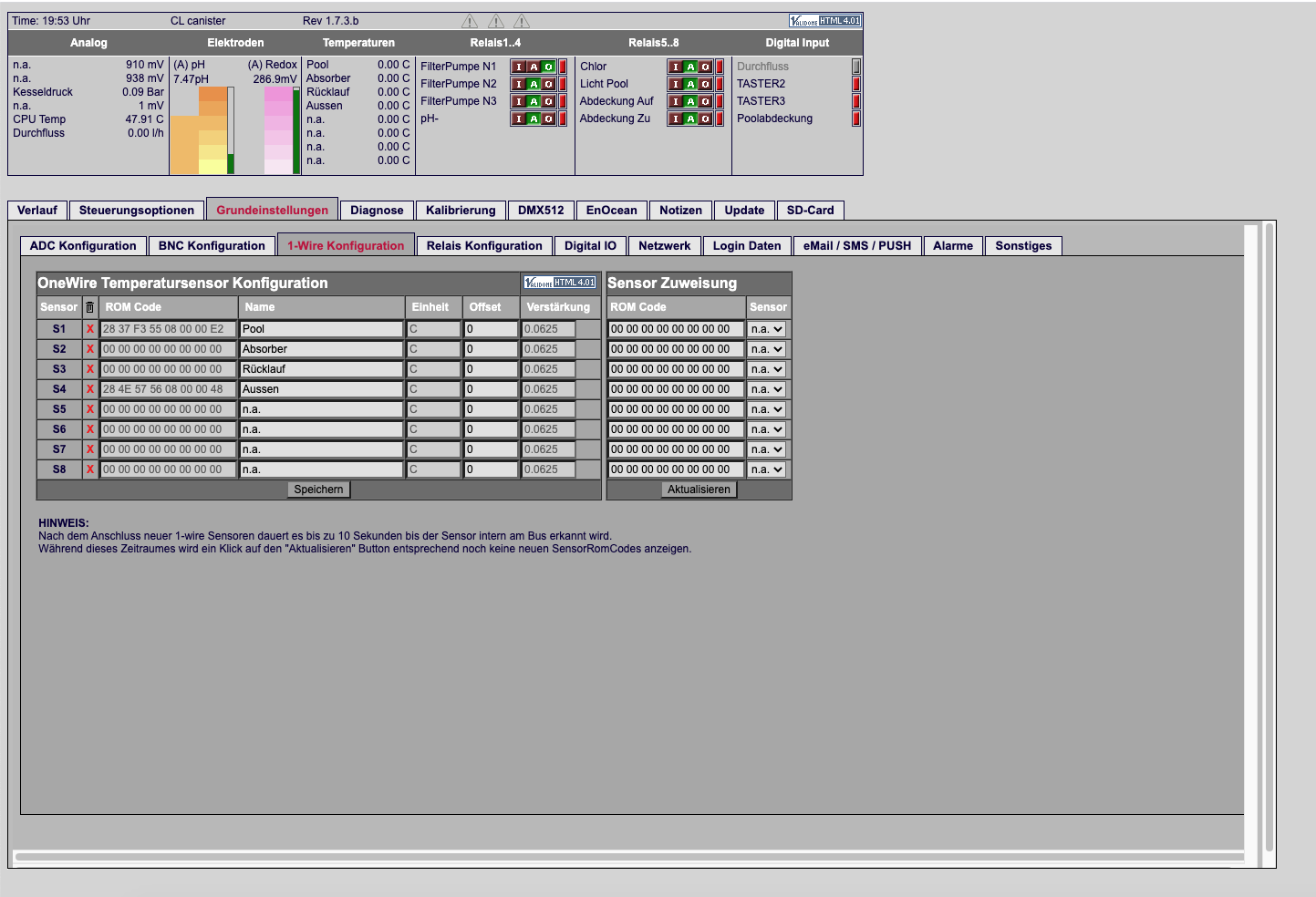Switch FilterPumpe N1 to A (auto)

[534, 67]
